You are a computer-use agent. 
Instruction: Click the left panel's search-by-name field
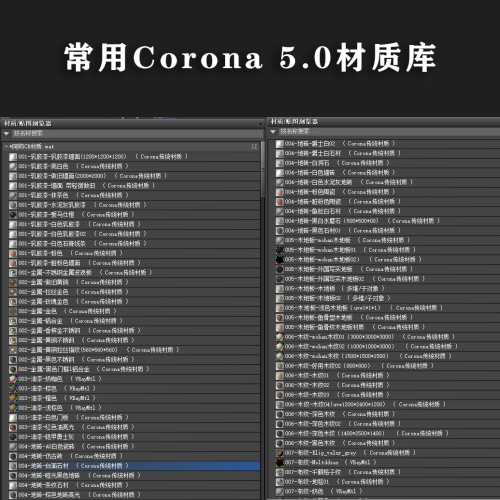tap(137, 134)
